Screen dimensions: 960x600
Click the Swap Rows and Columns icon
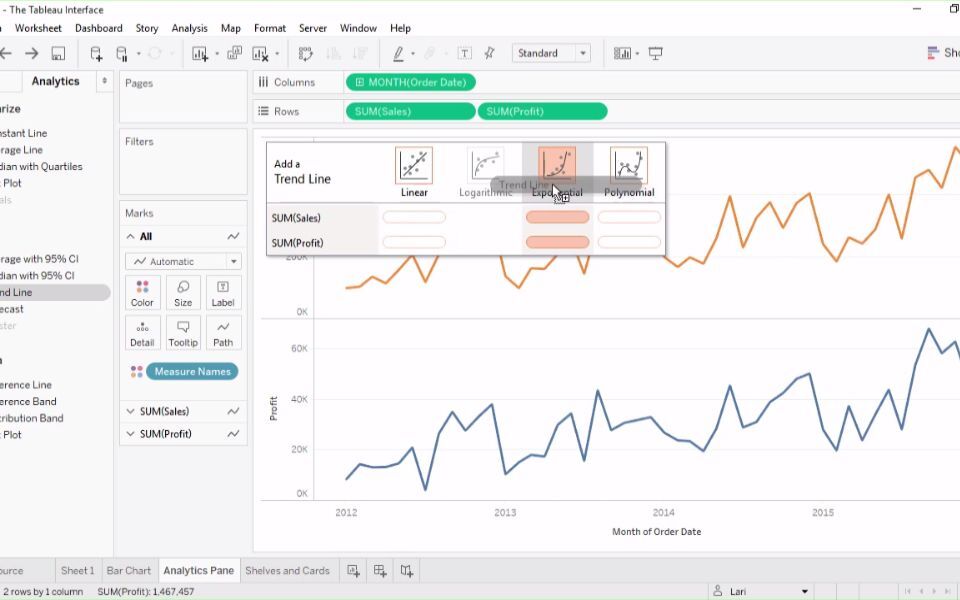[x=306, y=54]
